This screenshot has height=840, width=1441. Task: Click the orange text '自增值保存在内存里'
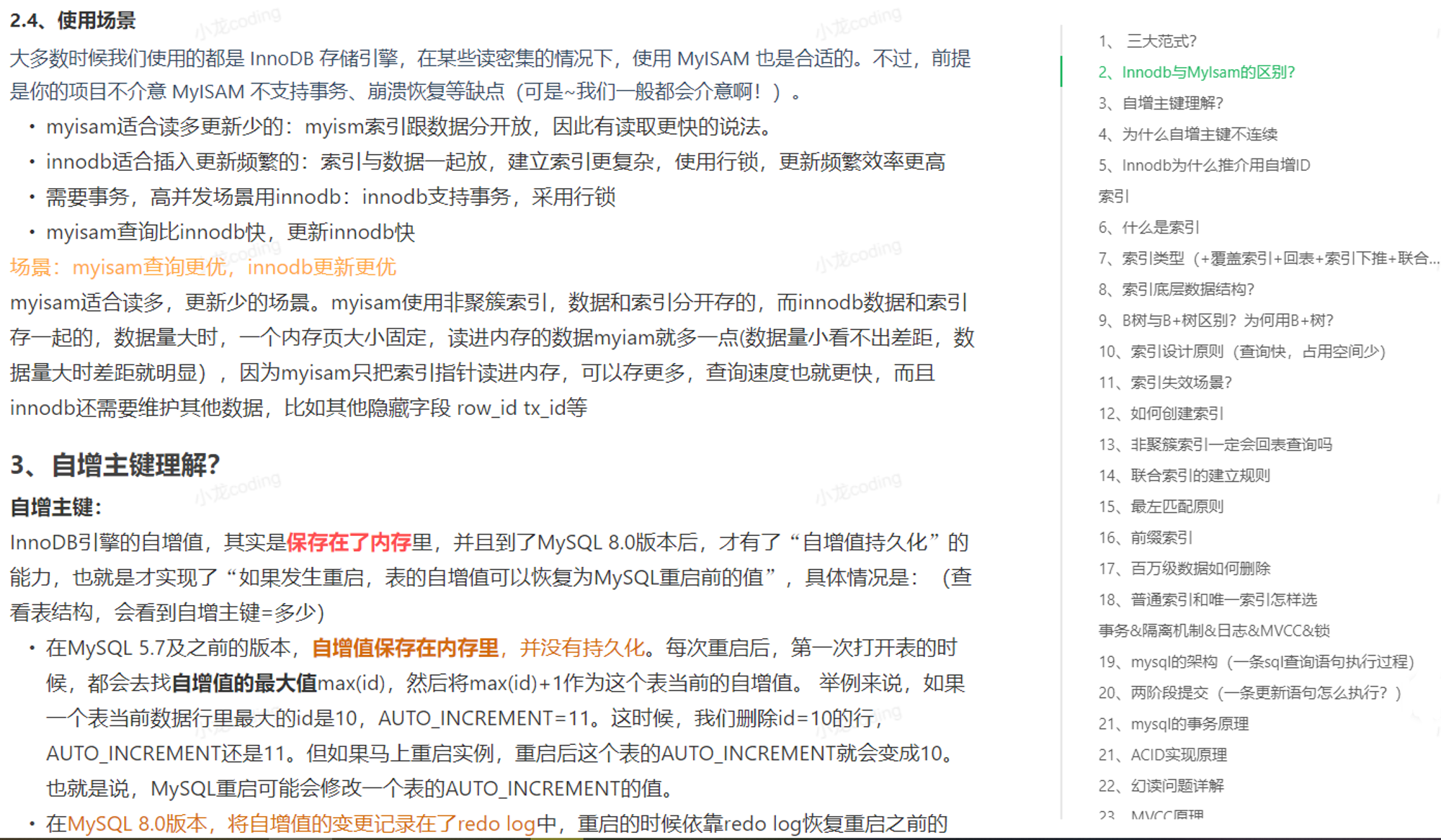pyautogui.click(x=405, y=648)
